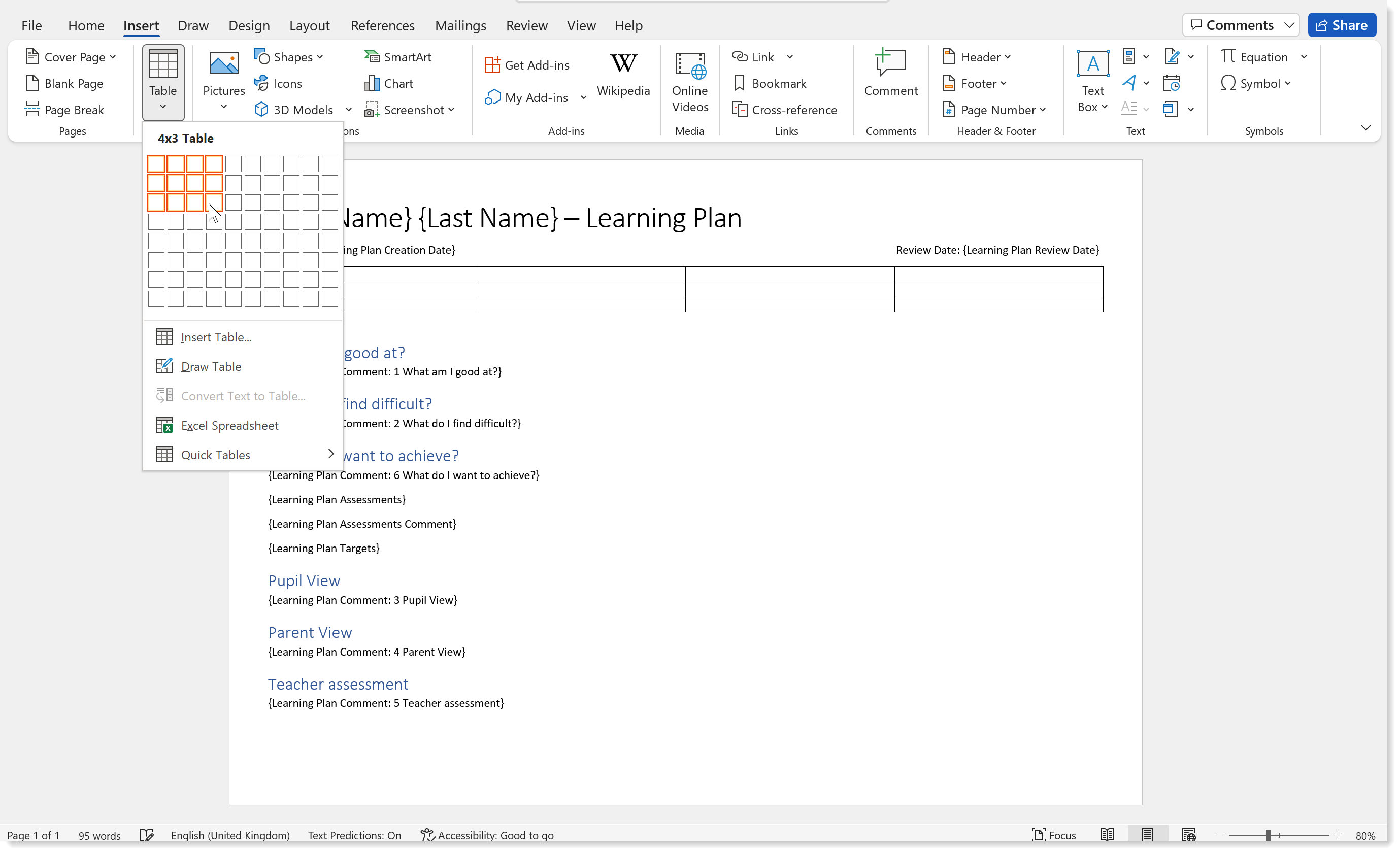Expand the Header dropdown
1400x854 pixels.
(x=1008, y=57)
